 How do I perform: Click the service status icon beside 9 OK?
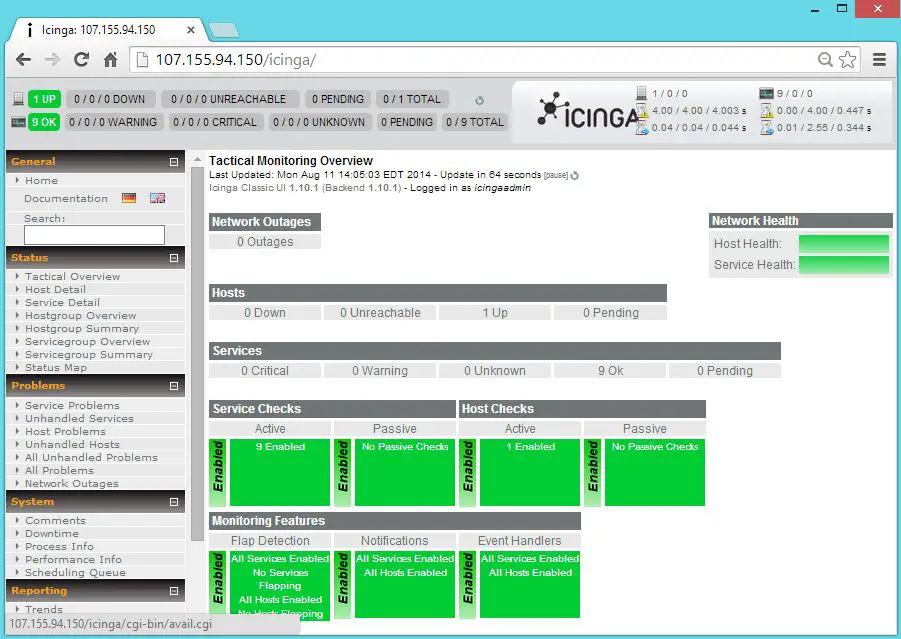18,122
